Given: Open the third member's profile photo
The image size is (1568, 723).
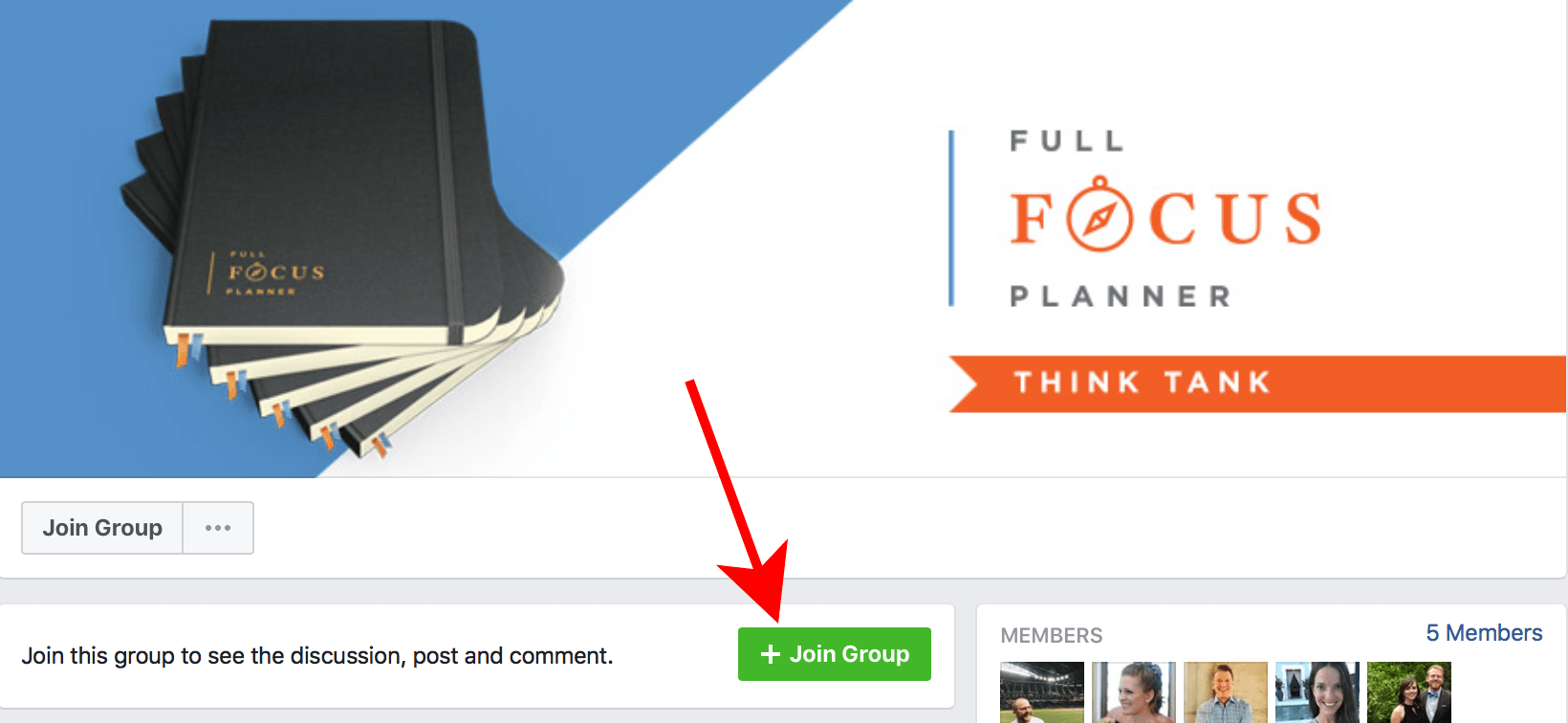Looking at the screenshot, I should (x=1226, y=692).
